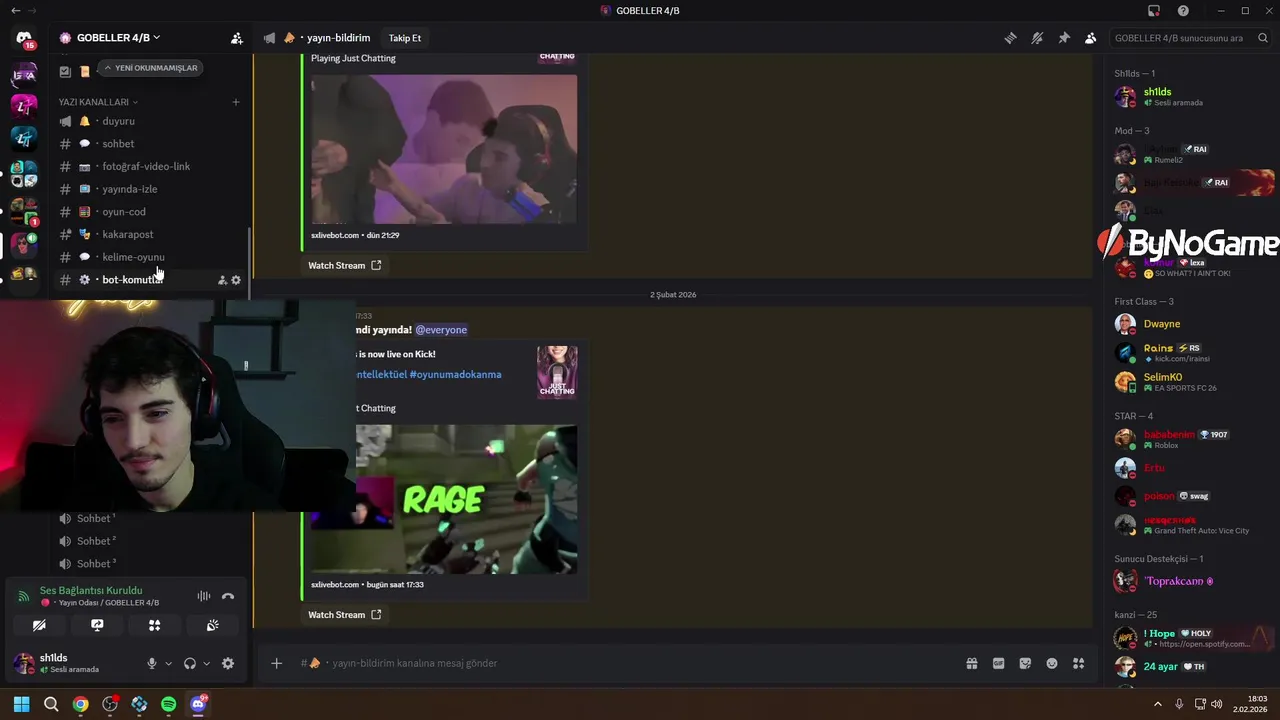This screenshot has height=720, width=1280.
Task: Click the message attachment plus button
Action: (276, 663)
